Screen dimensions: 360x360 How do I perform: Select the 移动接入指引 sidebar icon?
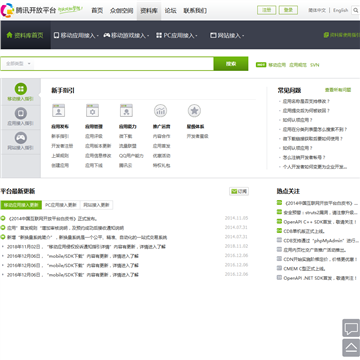[x=21, y=89]
